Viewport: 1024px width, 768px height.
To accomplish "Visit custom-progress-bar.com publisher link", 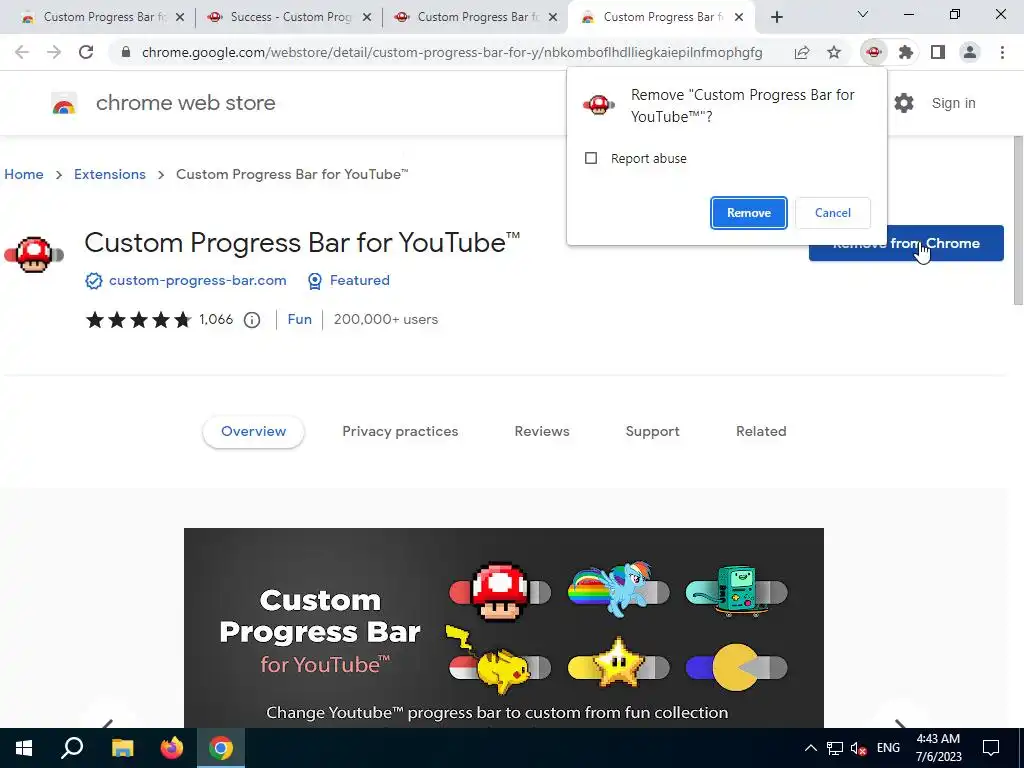I will coord(197,280).
